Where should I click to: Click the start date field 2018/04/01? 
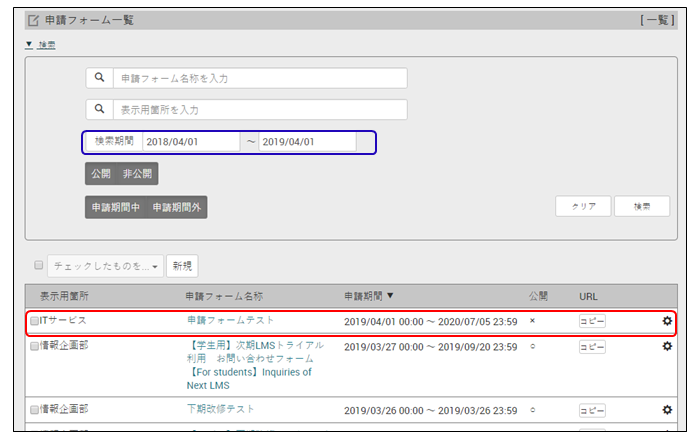click(191, 142)
